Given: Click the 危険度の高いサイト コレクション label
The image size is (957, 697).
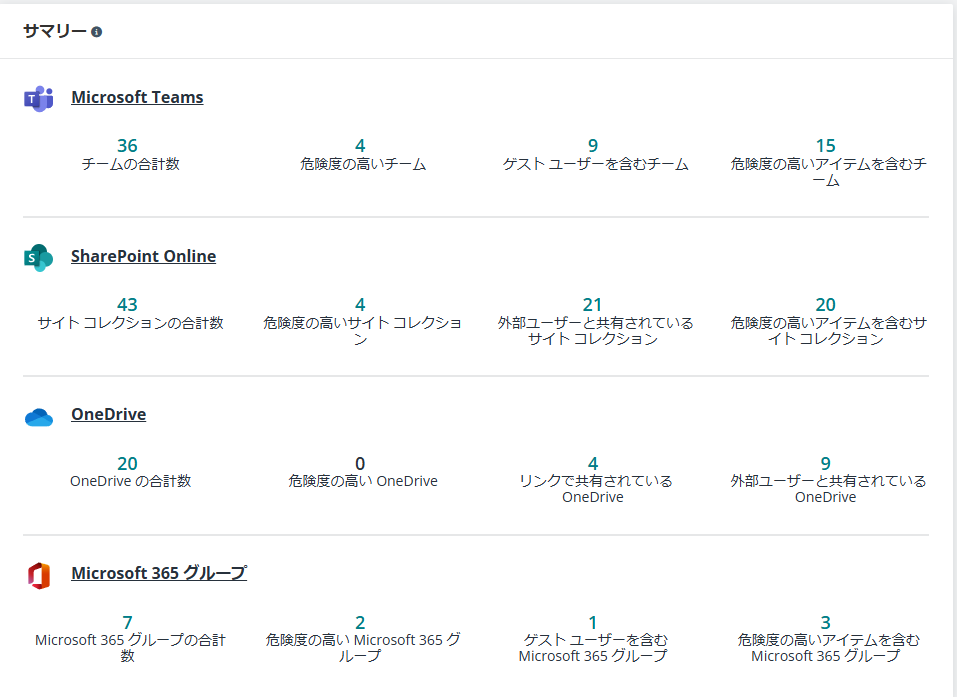Looking at the screenshot, I should coord(362,331).
